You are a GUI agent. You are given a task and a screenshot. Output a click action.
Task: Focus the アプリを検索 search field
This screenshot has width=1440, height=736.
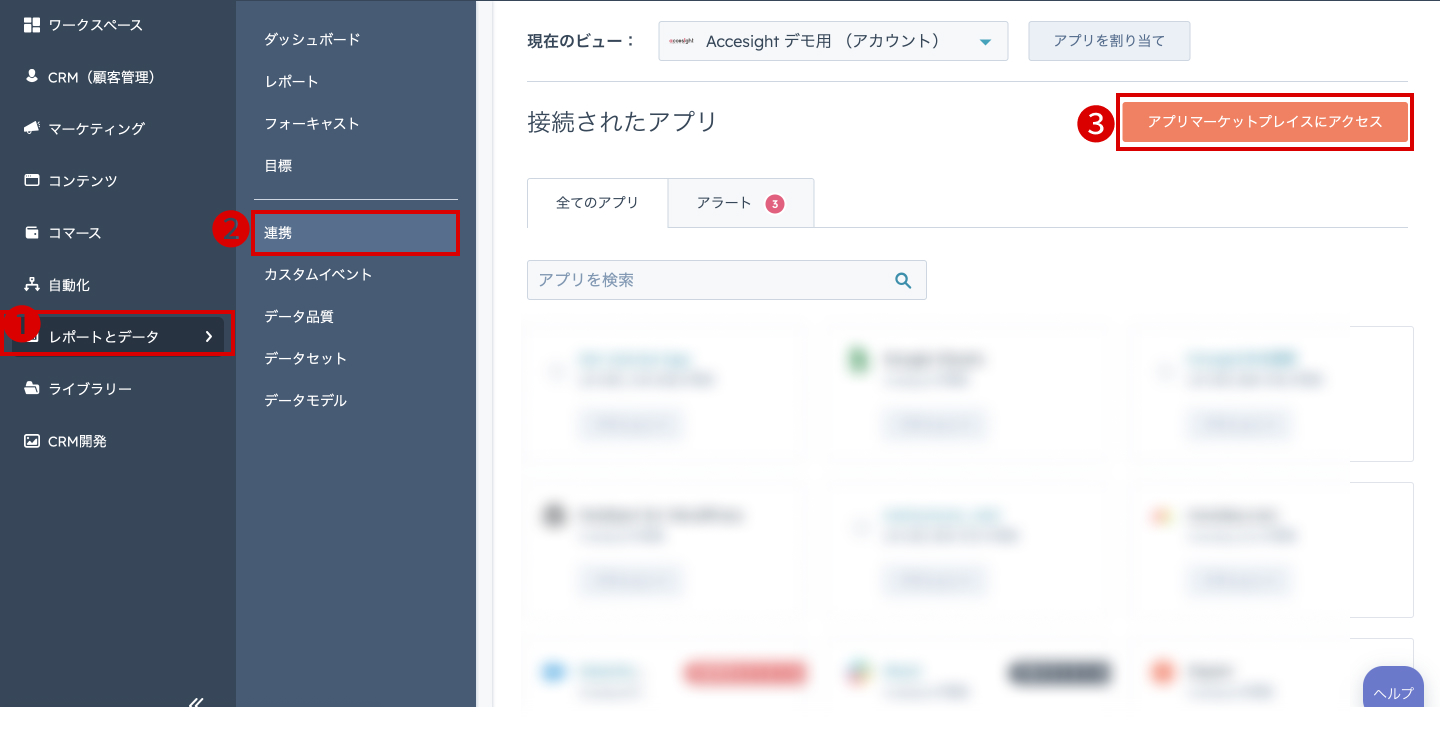point(727,280)
